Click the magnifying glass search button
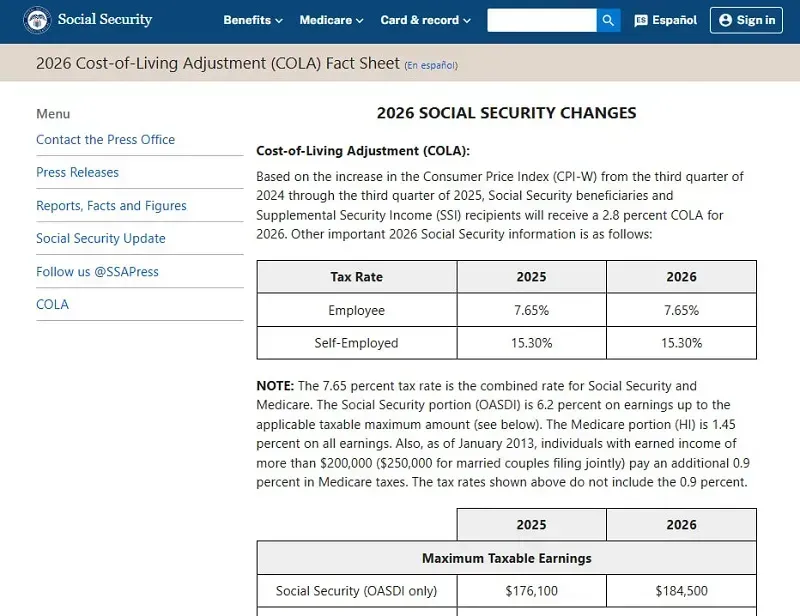 pos(608,20)
